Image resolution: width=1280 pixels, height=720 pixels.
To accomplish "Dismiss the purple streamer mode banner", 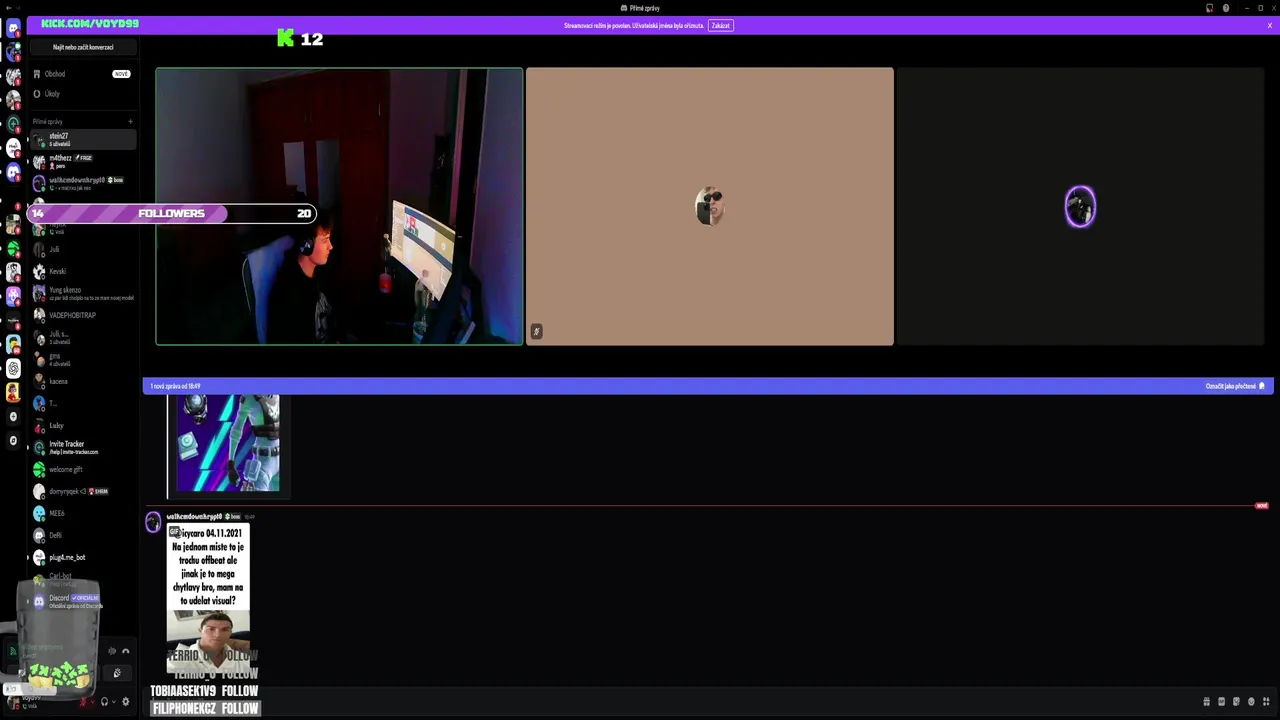I will point(1269,25).
